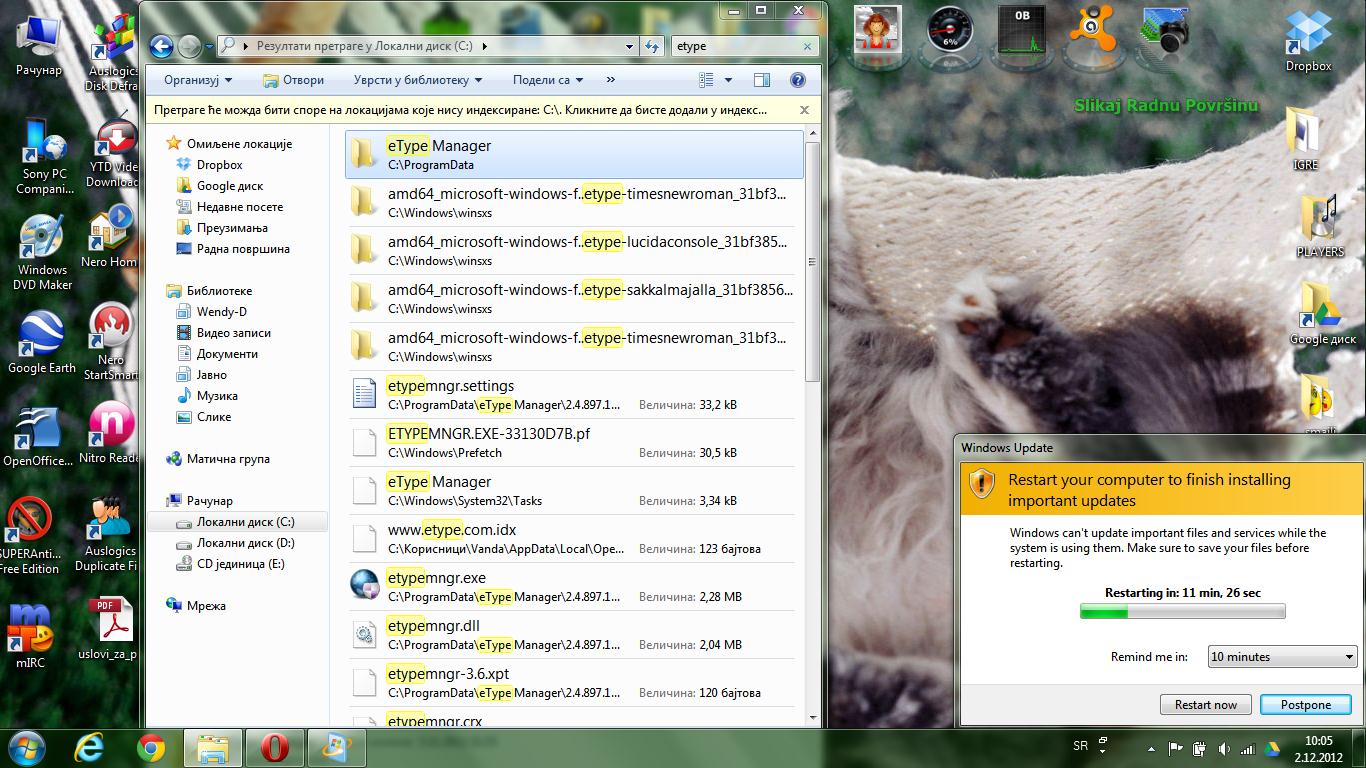The height and width of the screenshot is (768, 1366).
Task: Click the refresh button beside the address bar
Action: tap(653, 46)
